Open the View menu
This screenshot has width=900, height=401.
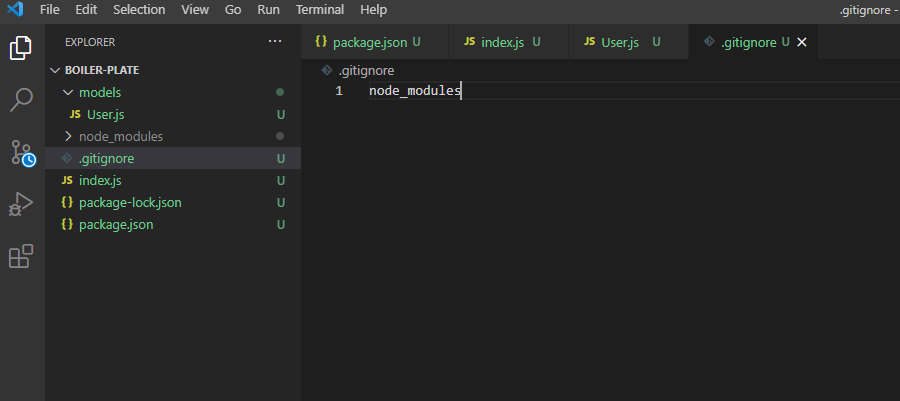(x=195, y=10)
